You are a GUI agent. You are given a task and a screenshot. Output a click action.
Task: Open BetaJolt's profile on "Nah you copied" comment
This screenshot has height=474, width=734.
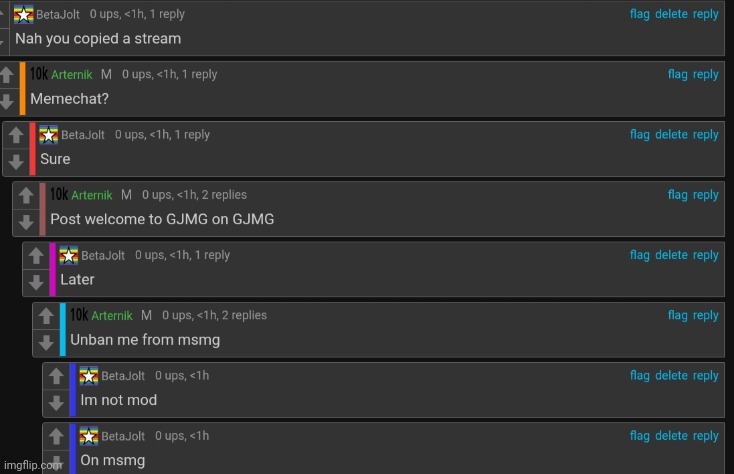coord(58,15)
